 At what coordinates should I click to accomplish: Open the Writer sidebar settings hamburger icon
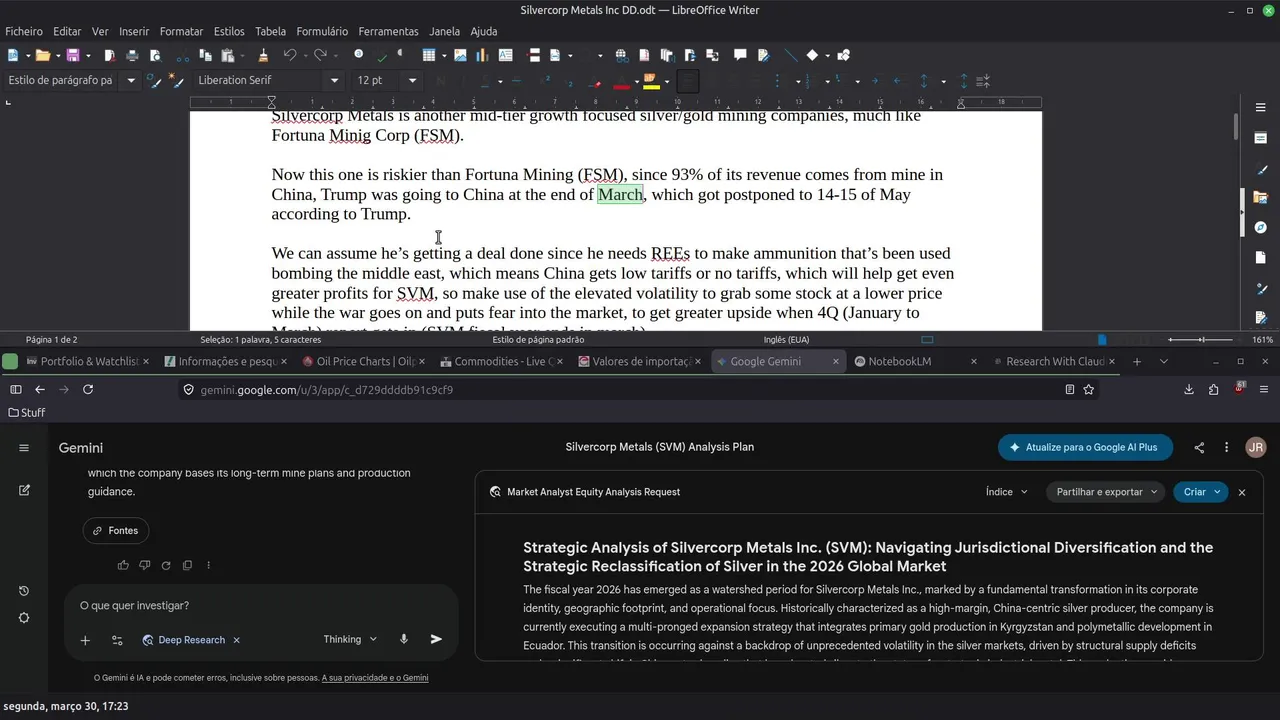coord(1261,107)
